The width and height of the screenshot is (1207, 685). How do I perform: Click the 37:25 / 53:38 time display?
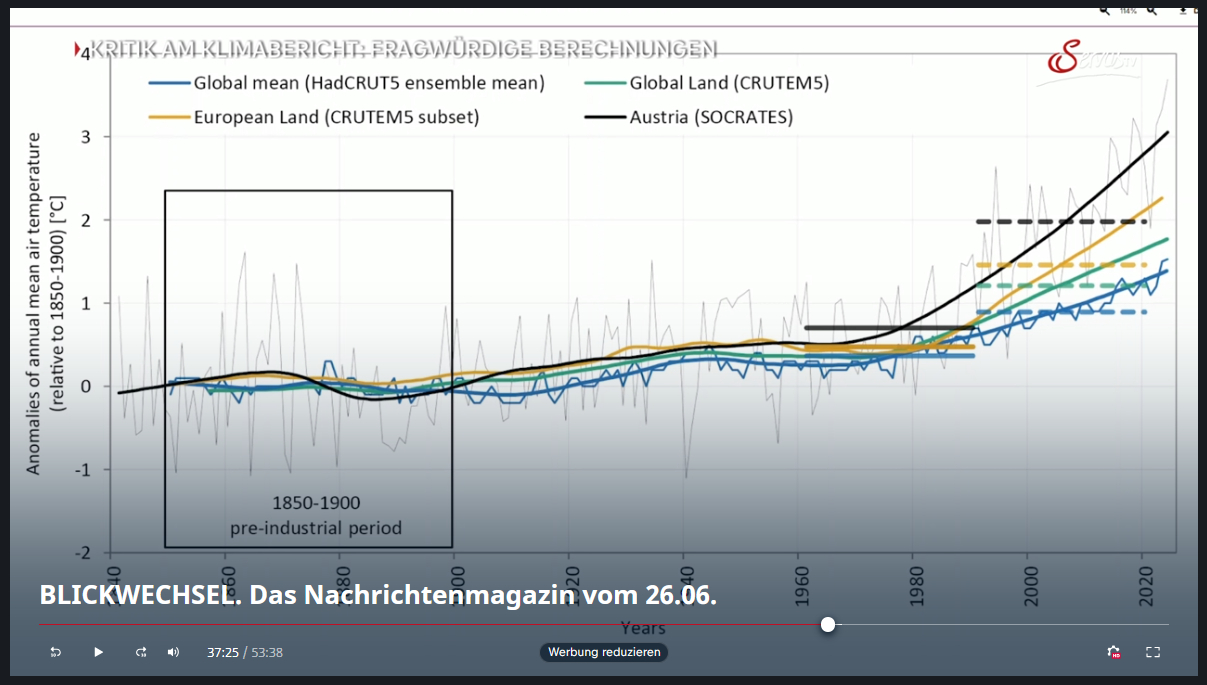tap(244, 652)
